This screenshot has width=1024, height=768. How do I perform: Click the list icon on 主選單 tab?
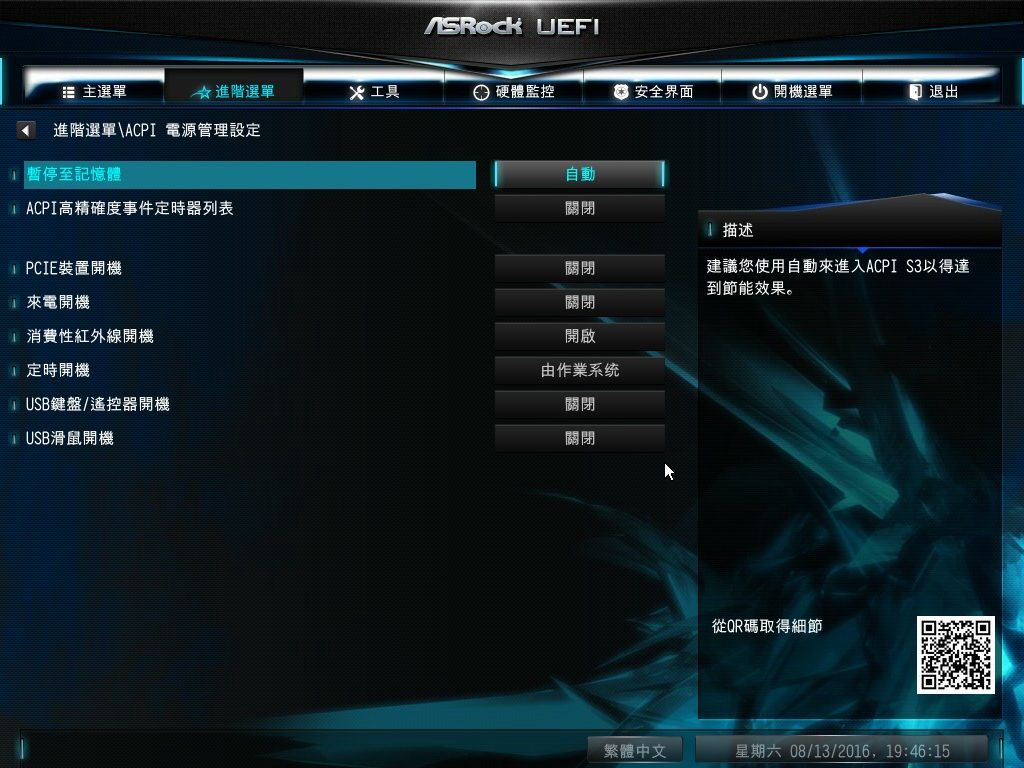point(69,92)
